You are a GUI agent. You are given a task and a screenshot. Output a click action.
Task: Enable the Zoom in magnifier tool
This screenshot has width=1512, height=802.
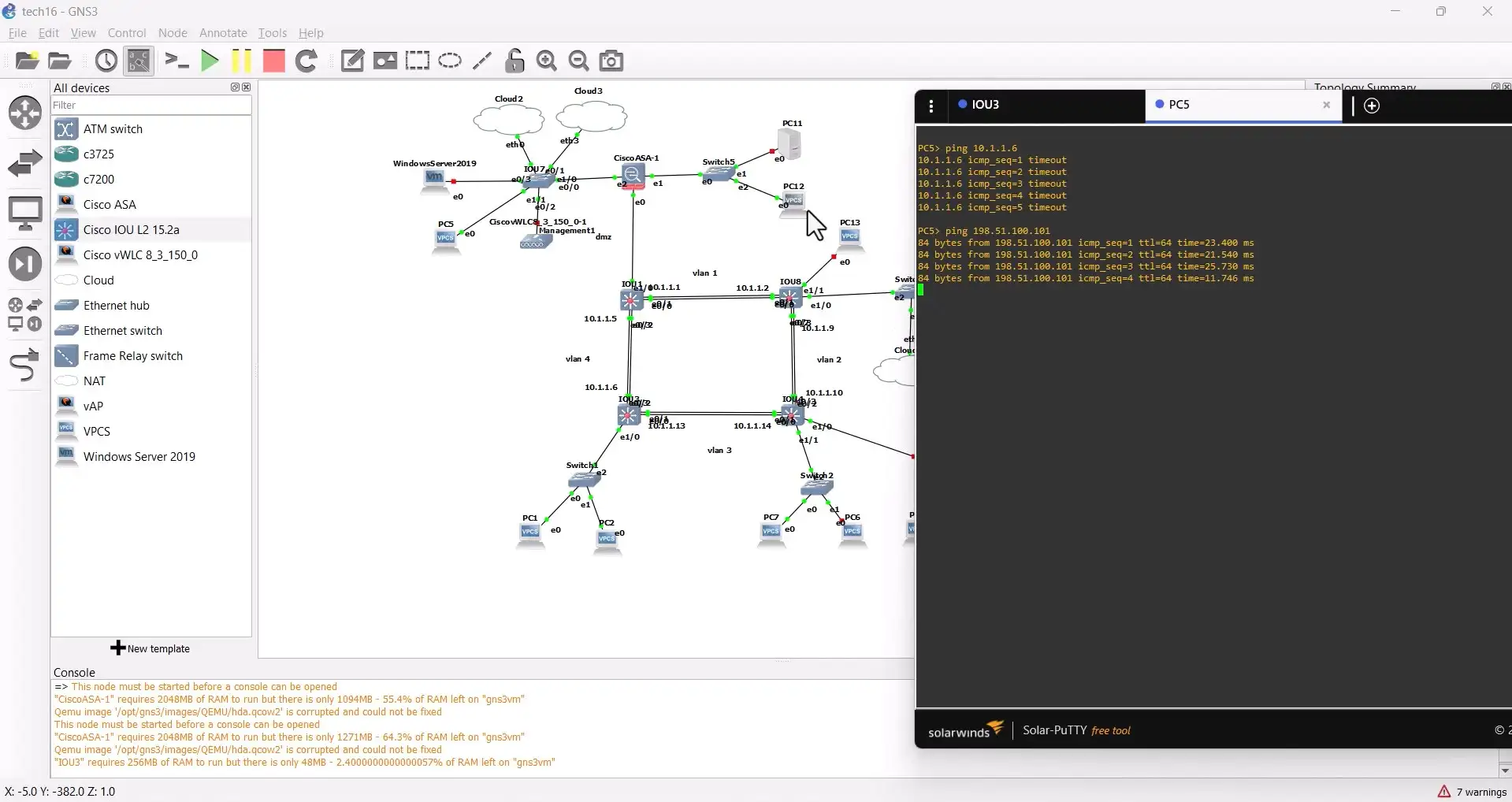click(547, 61)
